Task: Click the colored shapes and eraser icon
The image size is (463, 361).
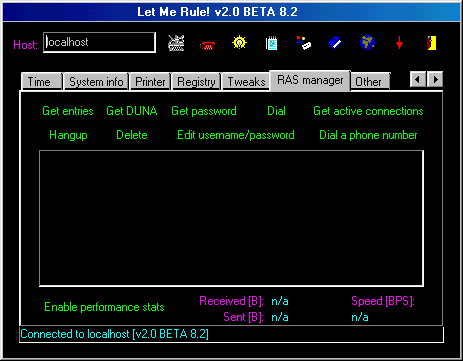Action: tap(304, 43)
